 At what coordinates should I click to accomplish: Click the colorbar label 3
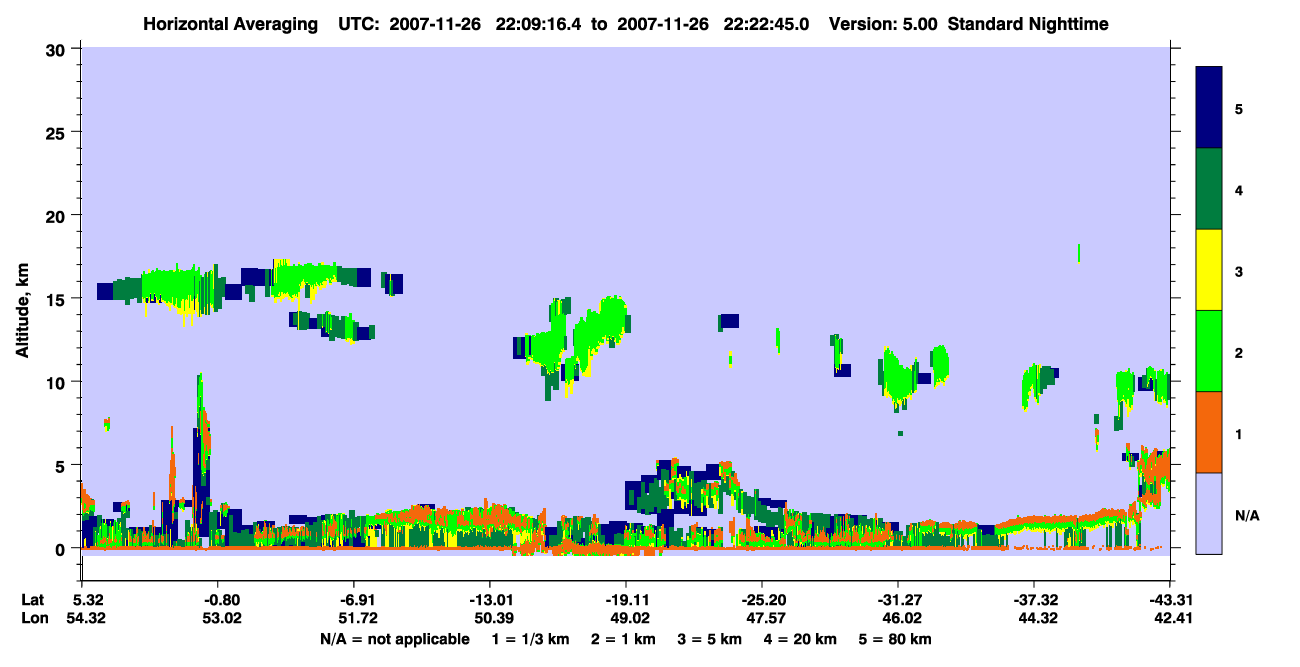pyautogui.click(x=1240, y=271)
